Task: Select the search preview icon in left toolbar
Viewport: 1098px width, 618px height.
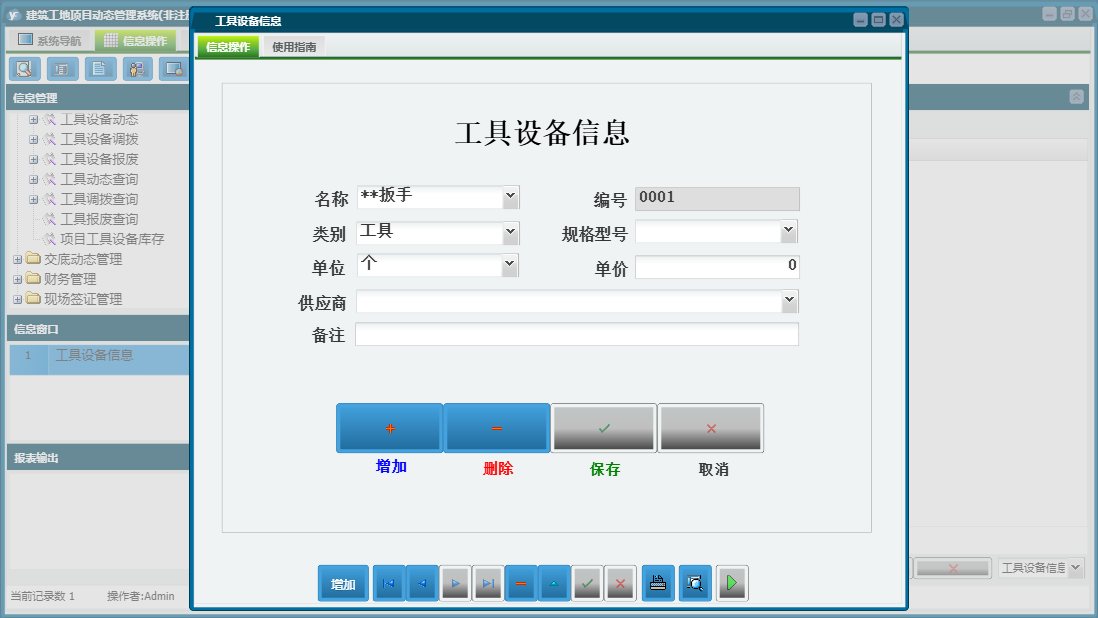Action: click(x=24, y=69)
